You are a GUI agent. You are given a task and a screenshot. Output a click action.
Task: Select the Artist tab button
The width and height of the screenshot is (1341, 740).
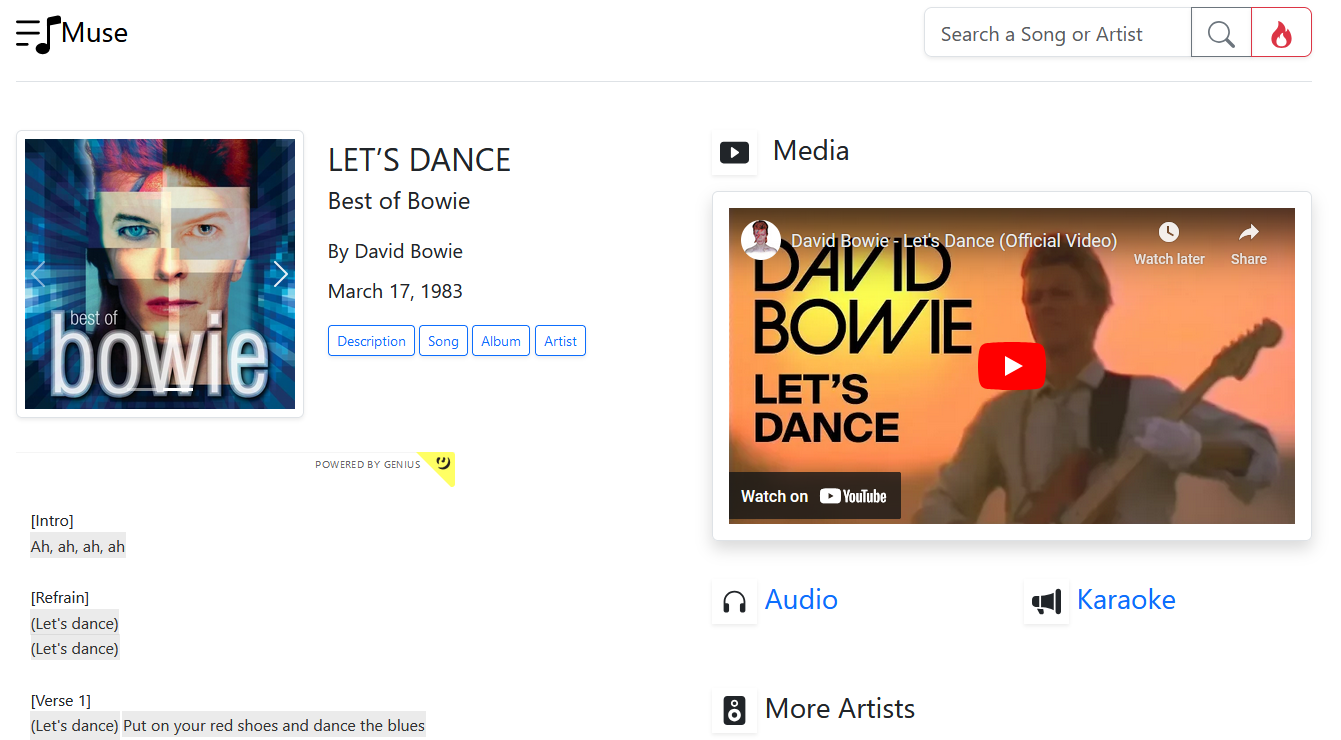pyautogui.click(x=560, y=341)
